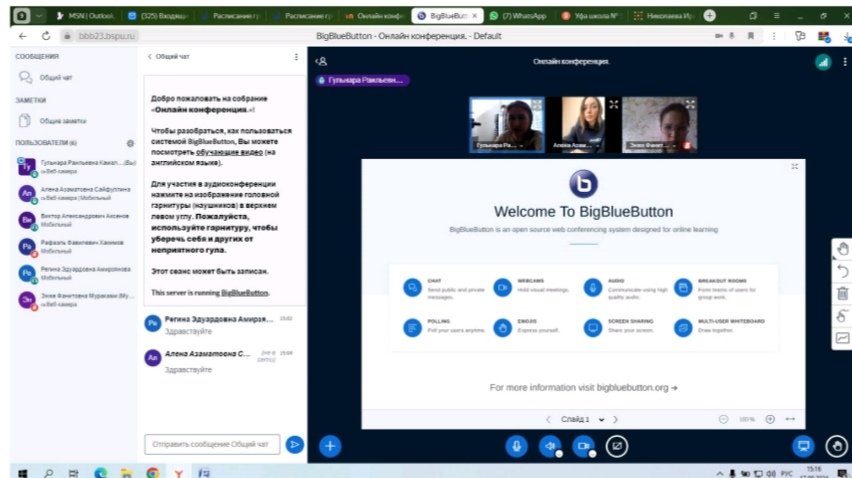Open the chat options three-dot menu
This screenshot has height=478, width=852.
click(x=296, y=57)
